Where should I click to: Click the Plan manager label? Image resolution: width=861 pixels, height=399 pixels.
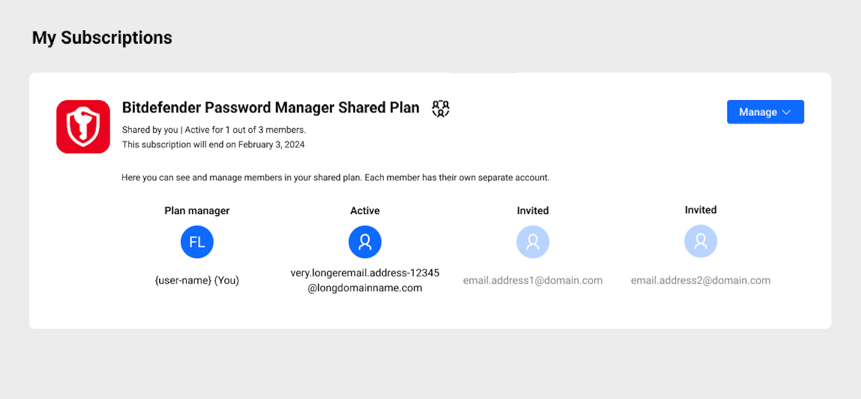point(197,211)
